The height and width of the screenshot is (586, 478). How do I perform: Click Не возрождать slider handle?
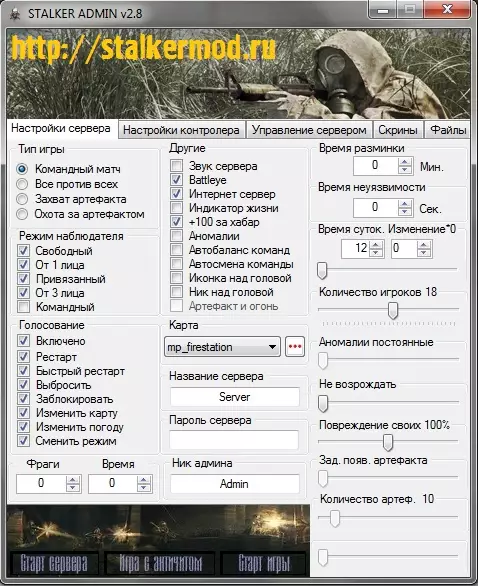click(323, 403)
